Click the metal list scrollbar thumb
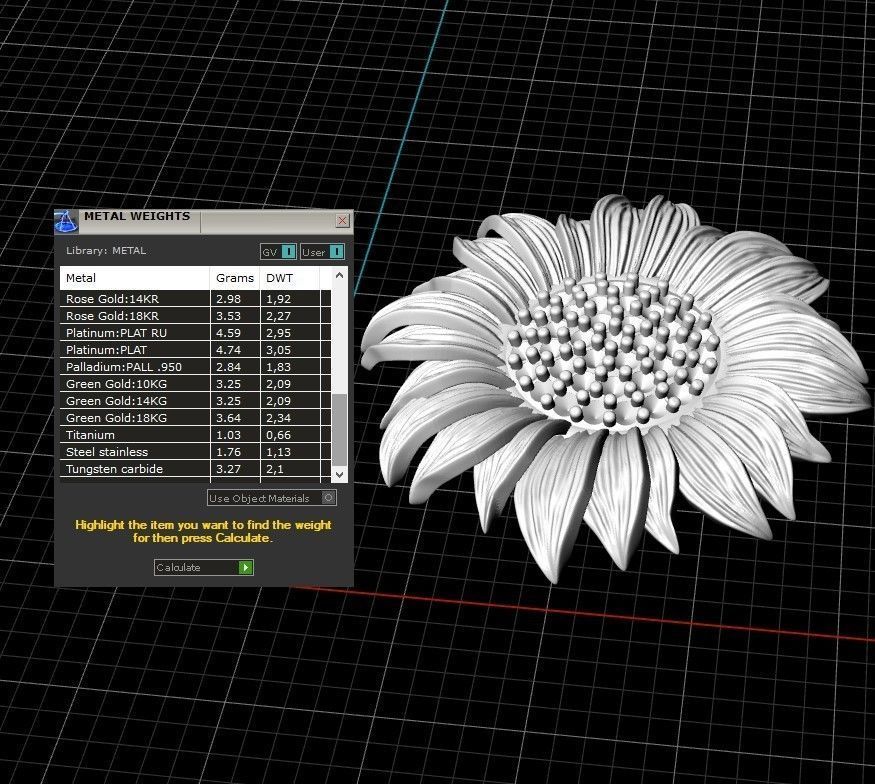The height and width of the screenshot is (784, 875). 339,430
